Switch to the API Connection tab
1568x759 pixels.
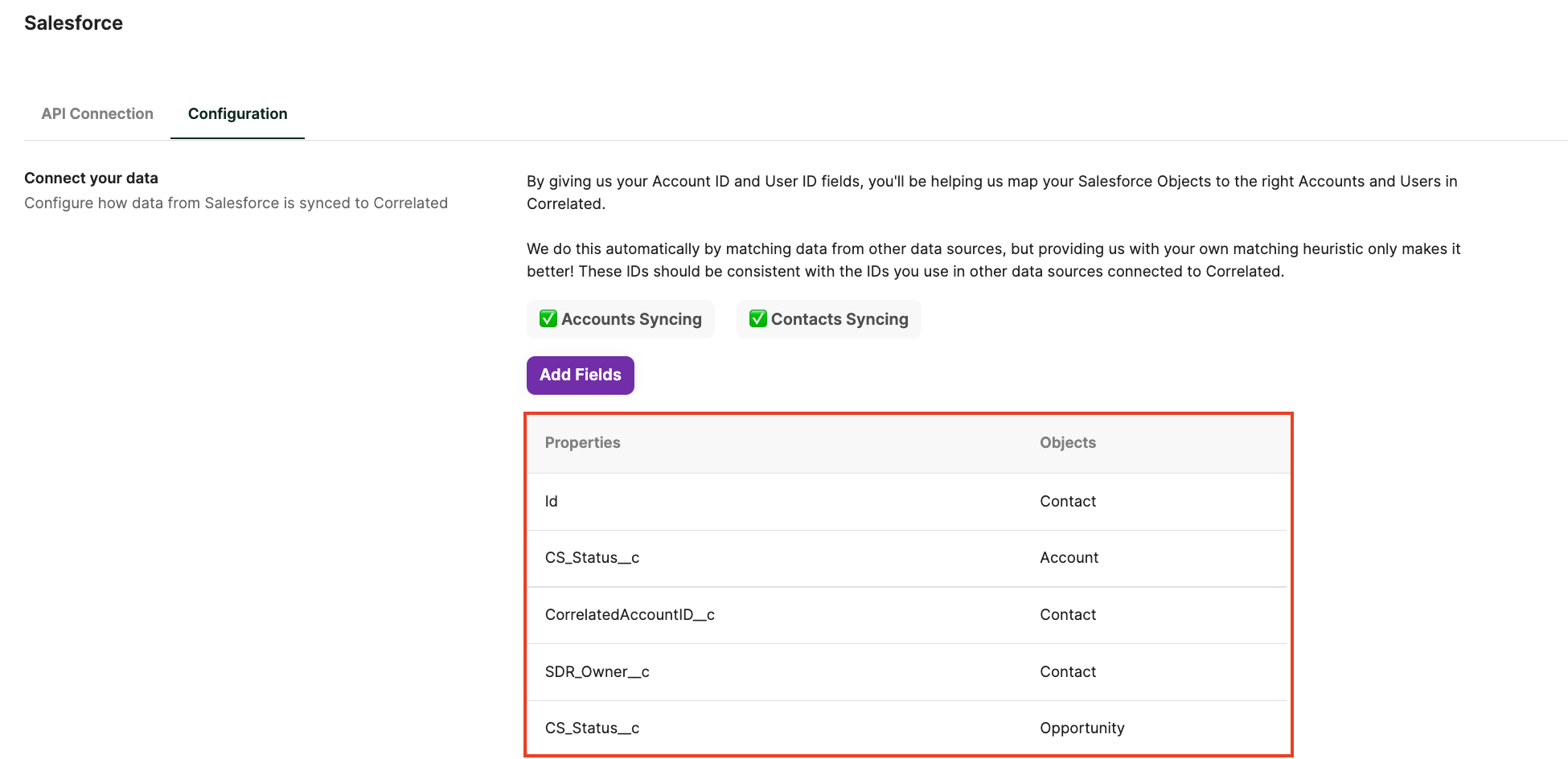pyautogui.click(x=97, y=114)
